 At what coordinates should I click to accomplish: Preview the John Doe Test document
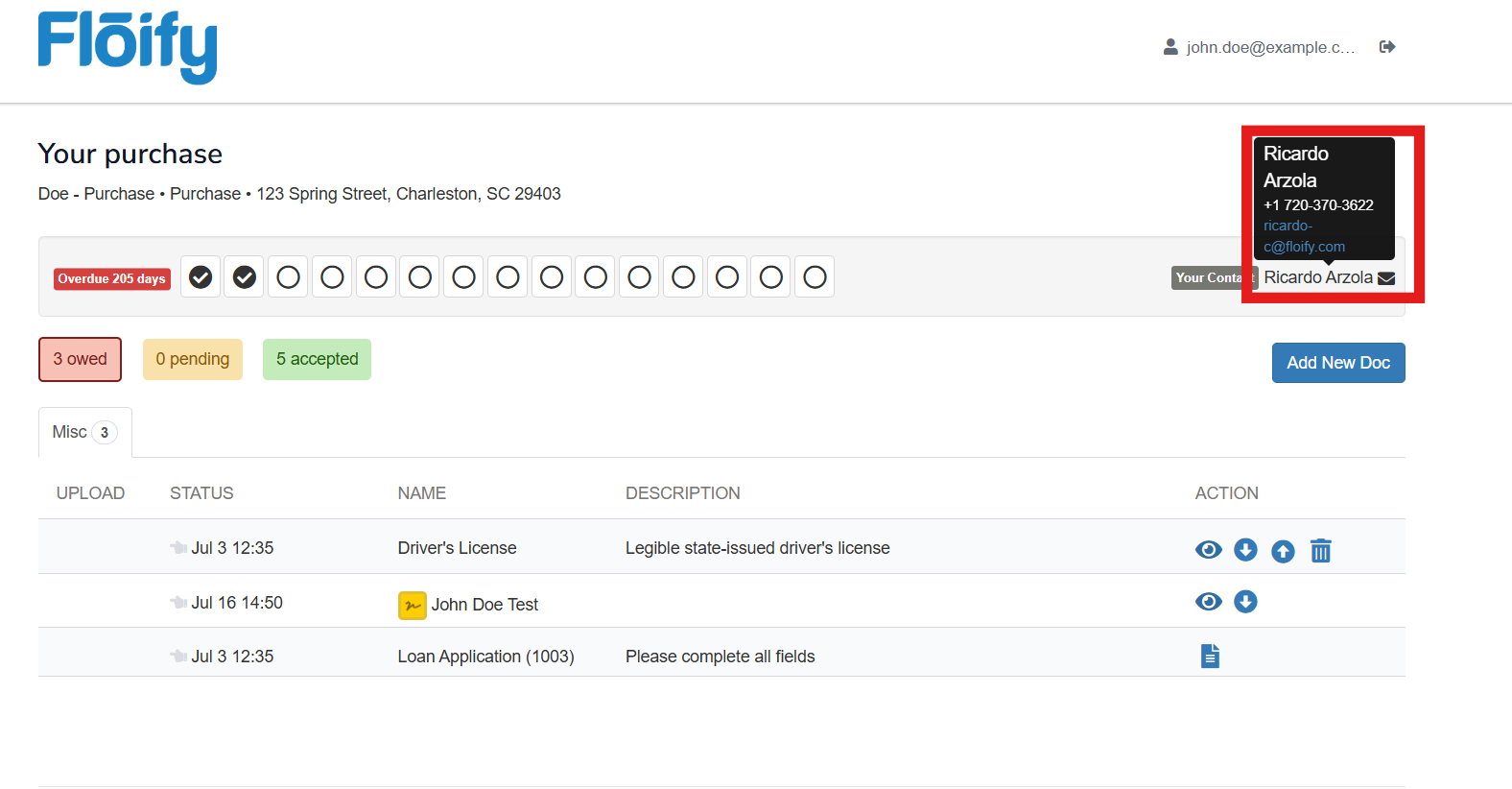1208,602
